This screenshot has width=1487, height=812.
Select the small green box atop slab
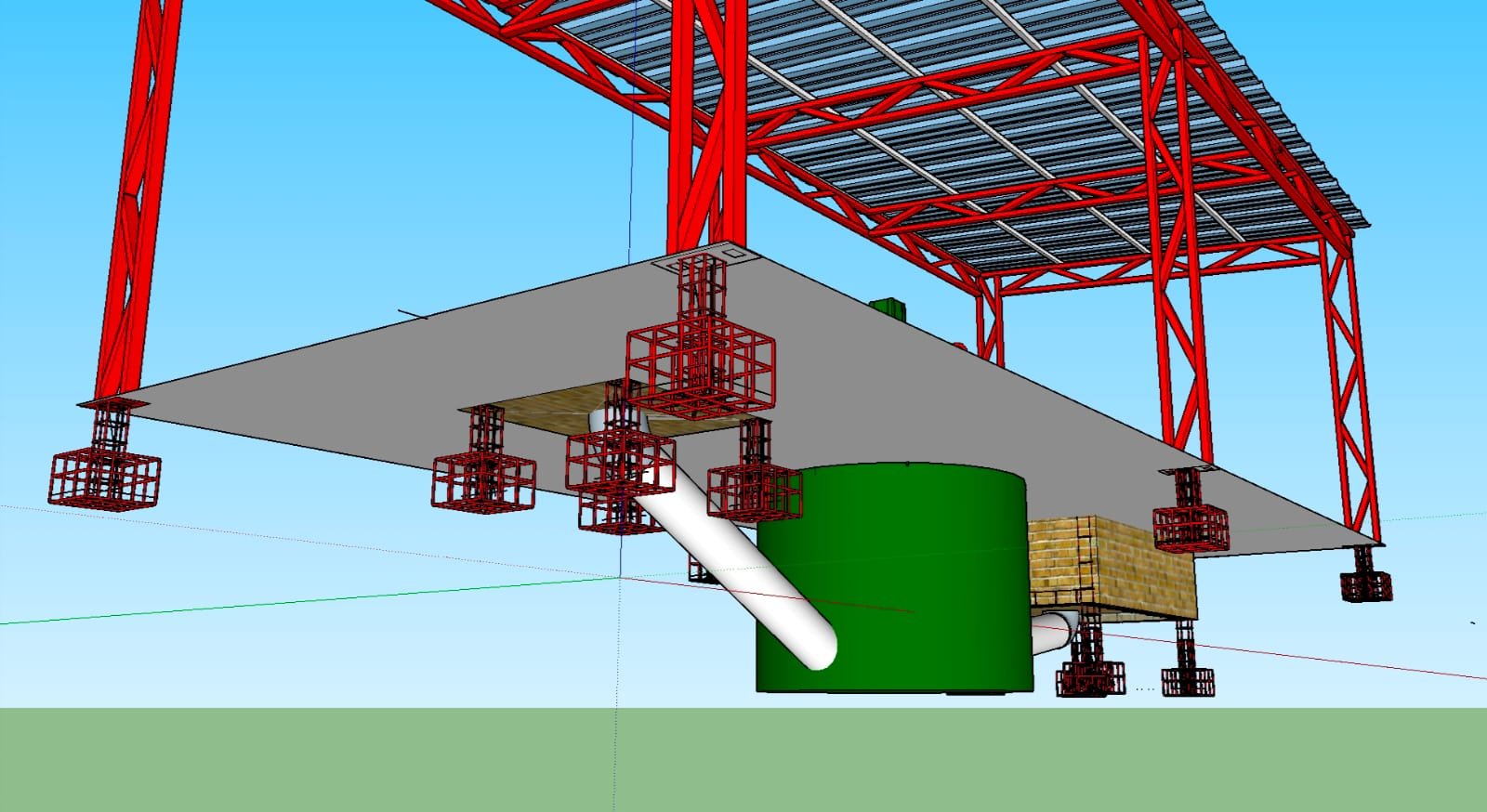click(x=887, y=309)
